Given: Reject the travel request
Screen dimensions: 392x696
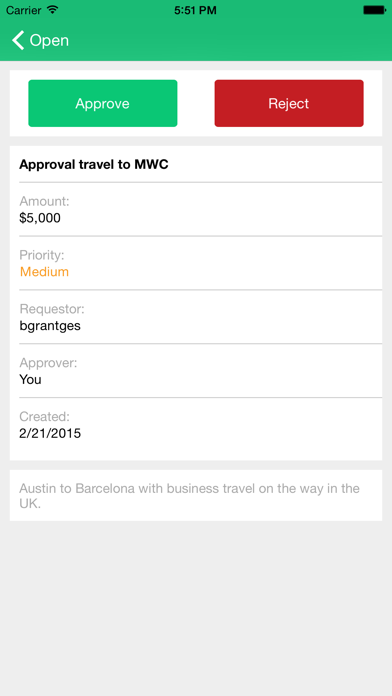Looking at the screenshot, I should tap(289, 103).
